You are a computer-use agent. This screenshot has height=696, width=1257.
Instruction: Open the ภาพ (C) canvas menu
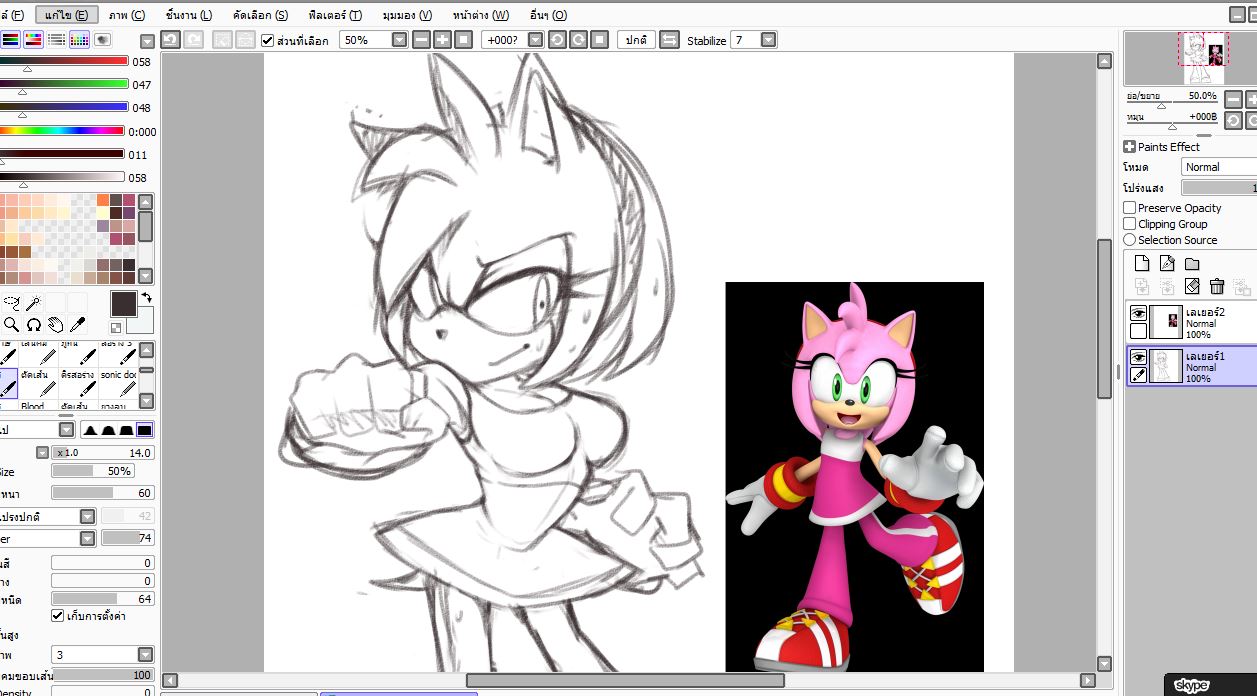click(127, 15)
